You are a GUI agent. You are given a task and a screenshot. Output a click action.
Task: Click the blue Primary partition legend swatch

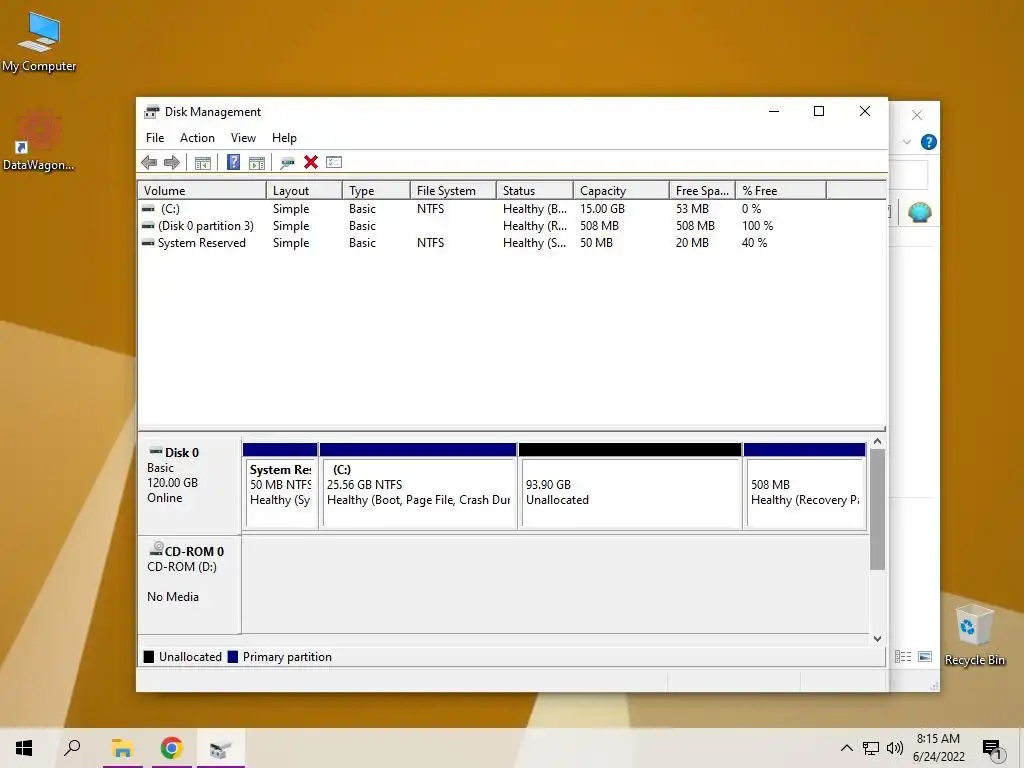point(232,657)
